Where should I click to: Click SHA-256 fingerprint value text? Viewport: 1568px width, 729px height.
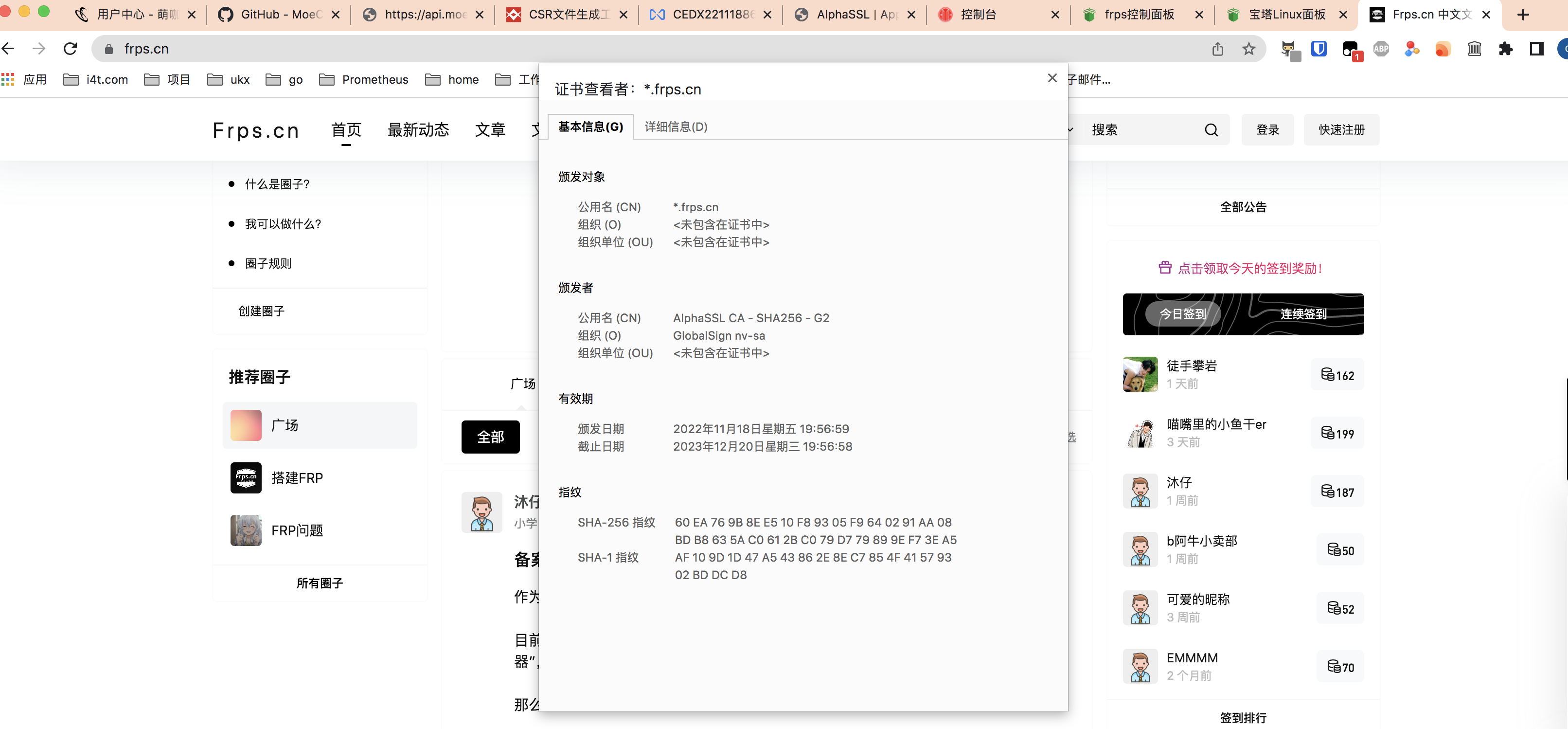(x=816, y=530)
